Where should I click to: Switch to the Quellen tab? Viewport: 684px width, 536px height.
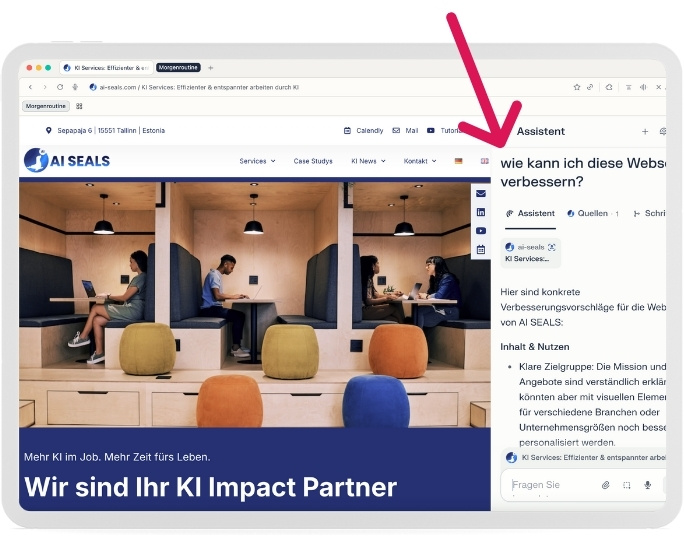coord(592,213)
